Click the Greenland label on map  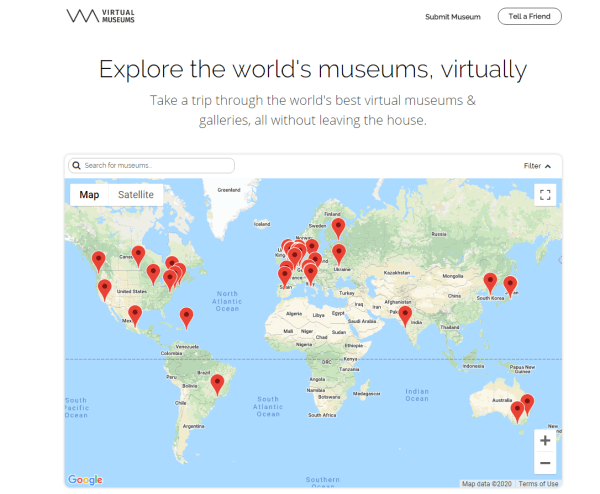point(229,190)
